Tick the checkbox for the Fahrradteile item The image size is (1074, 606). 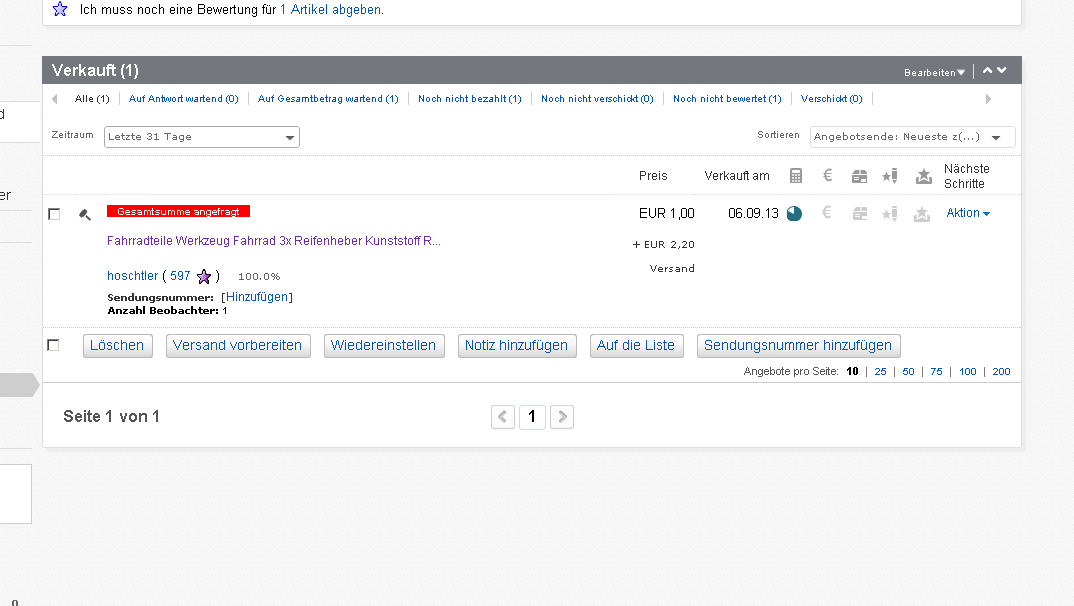54,214
